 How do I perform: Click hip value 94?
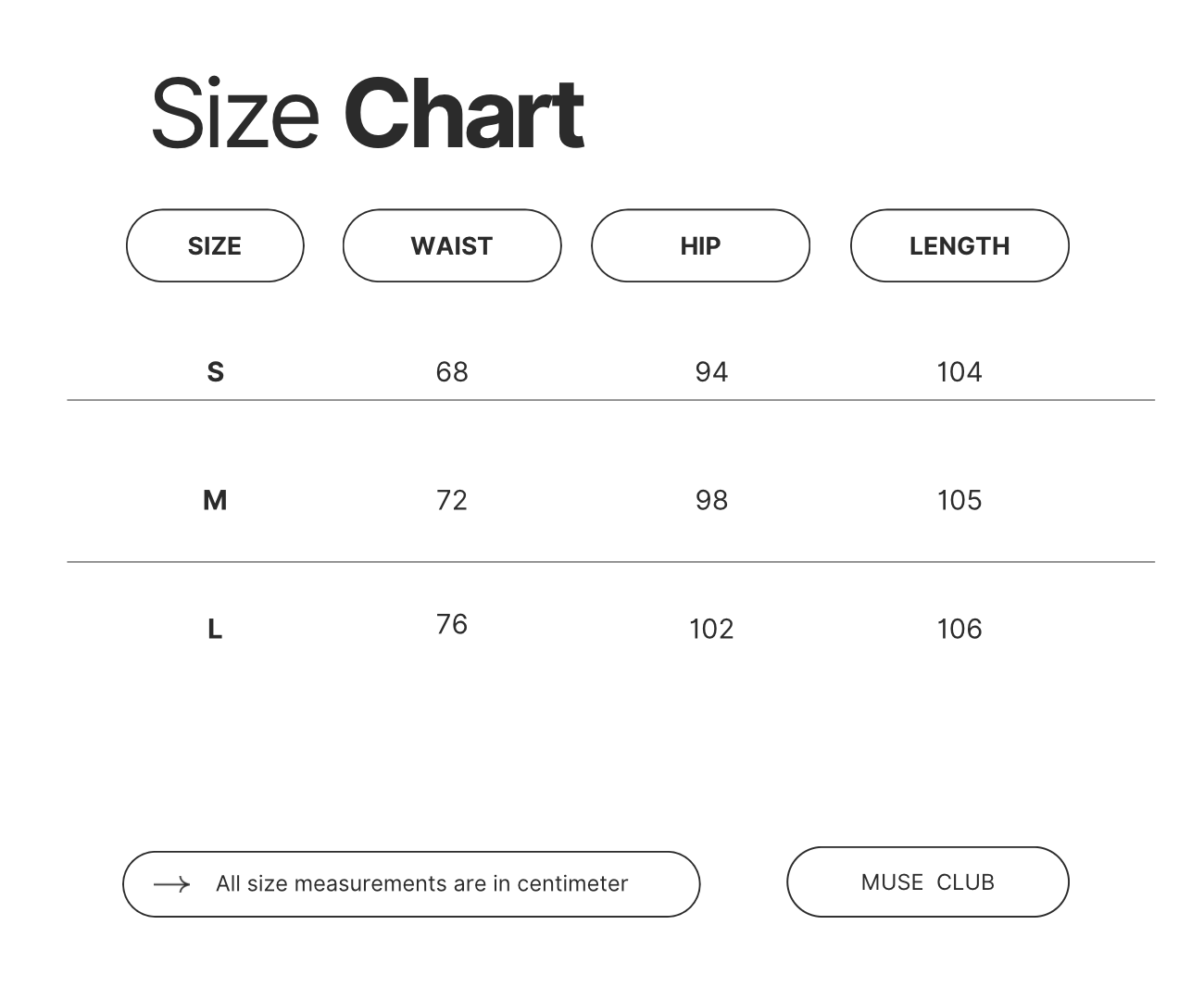pyautogui.click(x=711, y=372)
